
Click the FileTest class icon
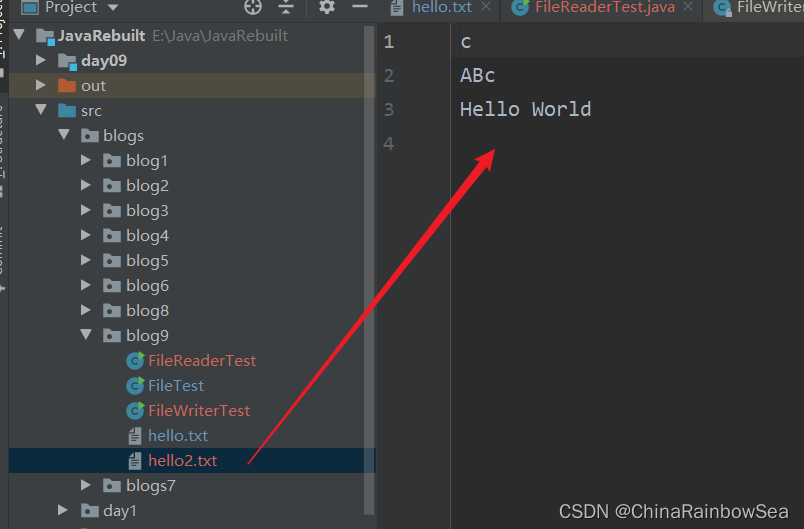pos(135,385)
